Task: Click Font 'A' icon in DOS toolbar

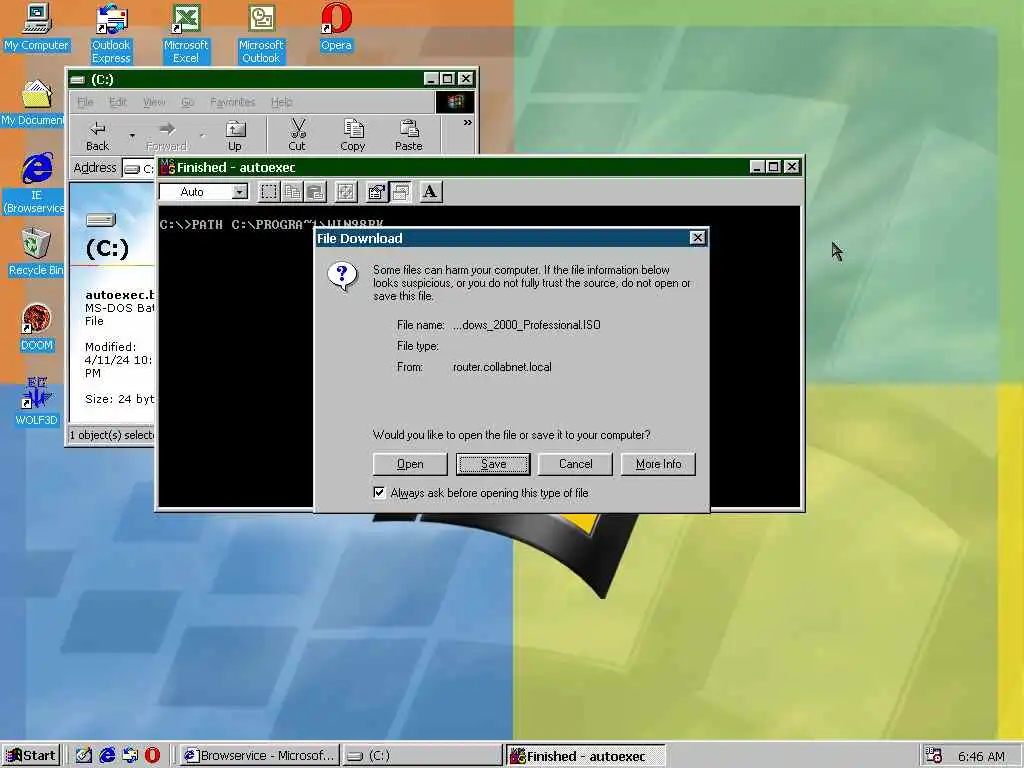Action: pos(430,192)
